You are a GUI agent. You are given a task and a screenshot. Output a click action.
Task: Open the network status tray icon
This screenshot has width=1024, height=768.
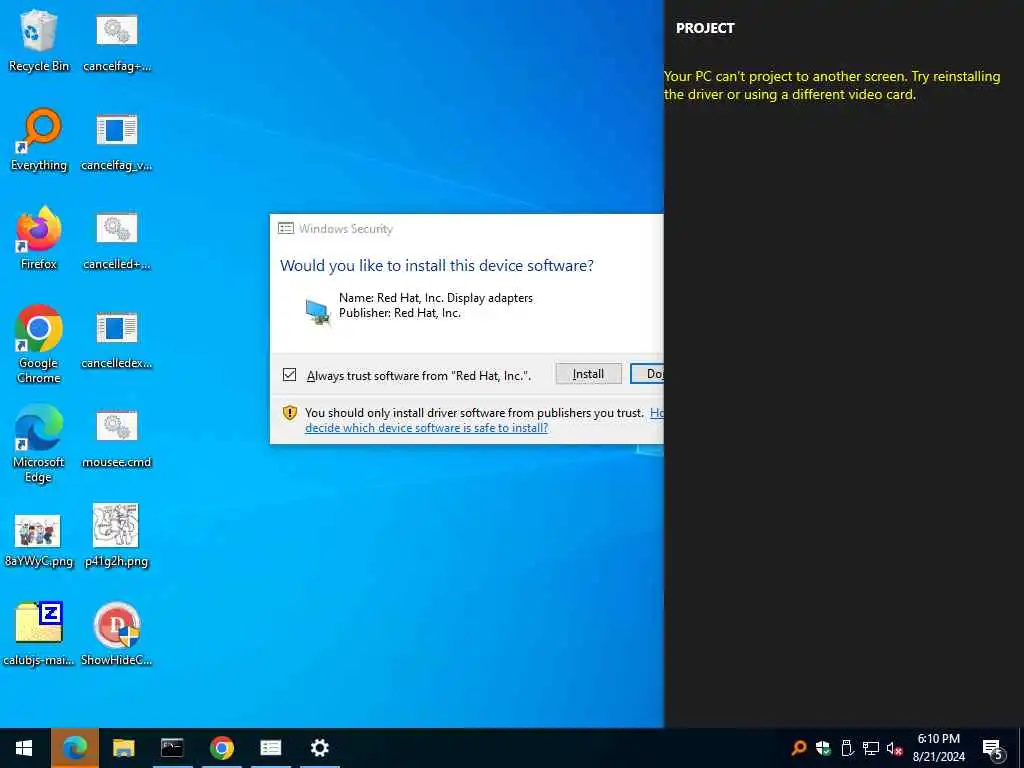871,748
